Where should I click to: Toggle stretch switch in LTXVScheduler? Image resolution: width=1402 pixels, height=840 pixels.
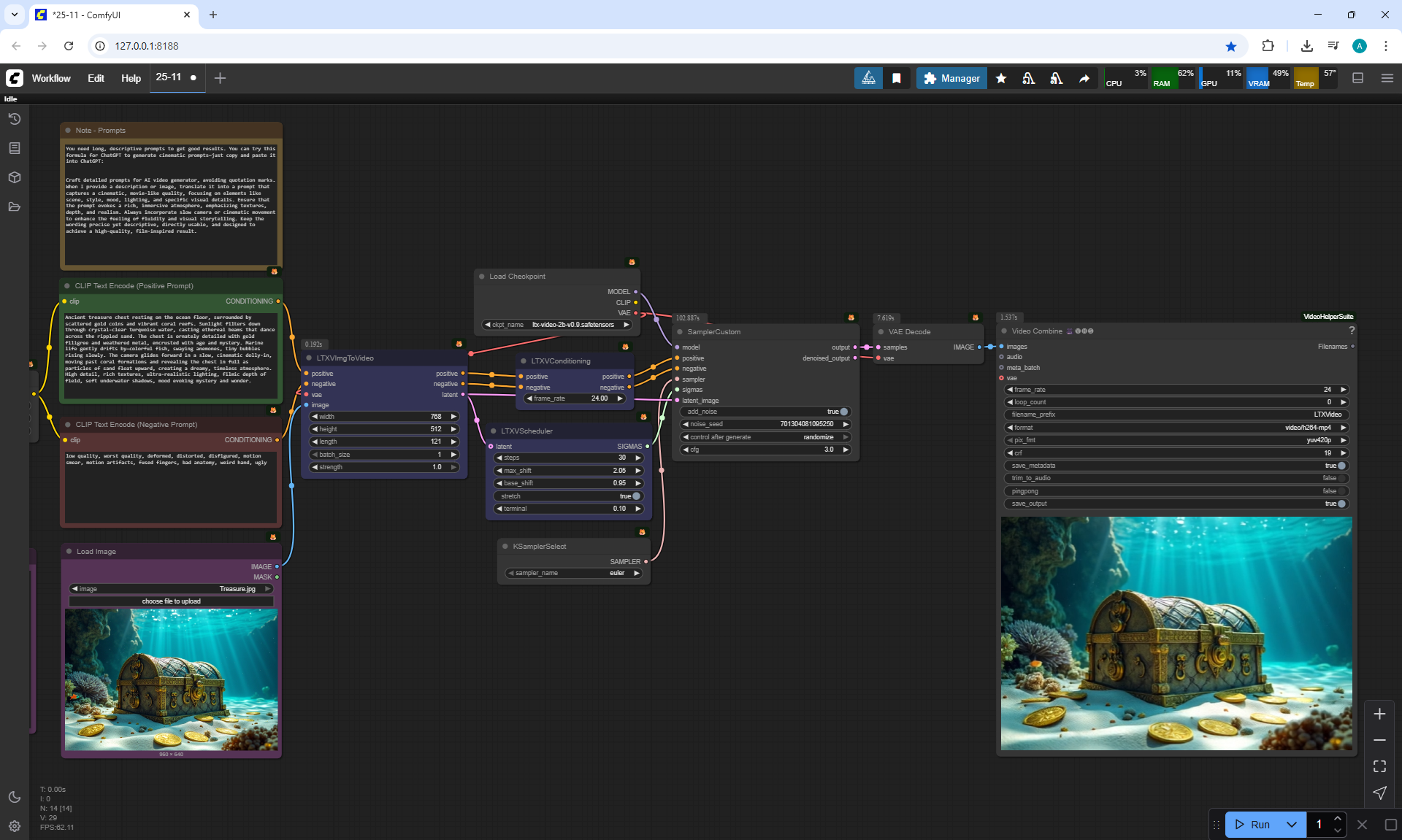coord(635,496)
